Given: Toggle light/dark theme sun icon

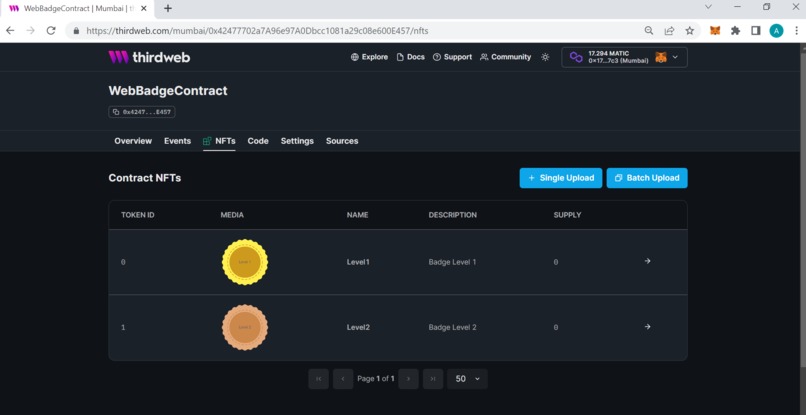Looking at the screenshot, I should pos(545,57).
